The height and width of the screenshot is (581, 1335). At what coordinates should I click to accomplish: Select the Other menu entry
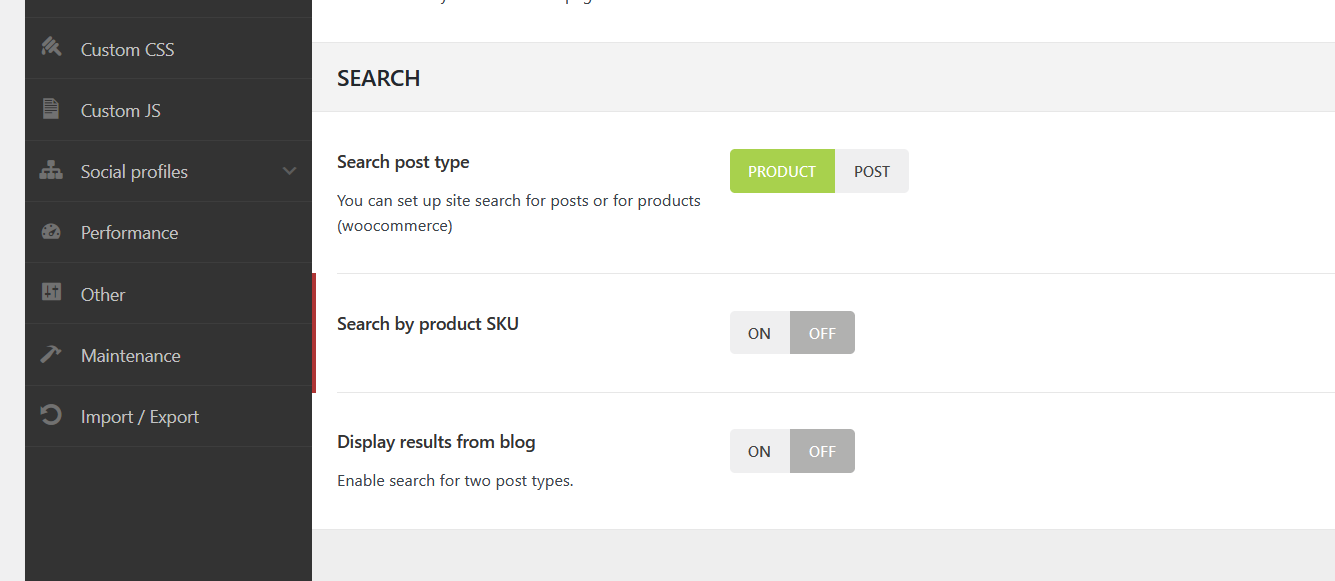tap(103, 295)
